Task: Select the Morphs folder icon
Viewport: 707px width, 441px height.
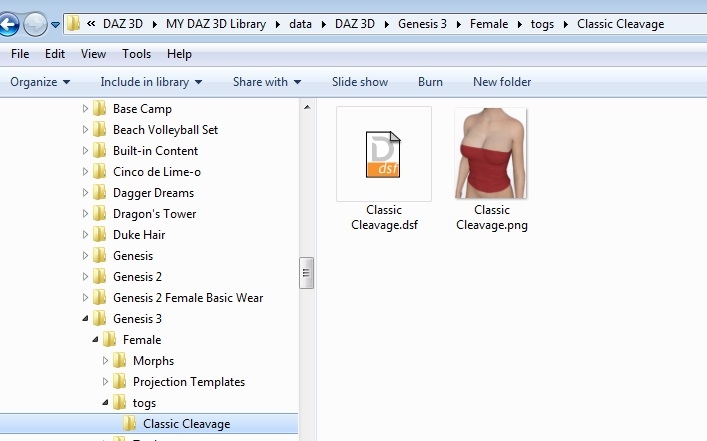Action: pyautogui.click(x=119, y=361)
